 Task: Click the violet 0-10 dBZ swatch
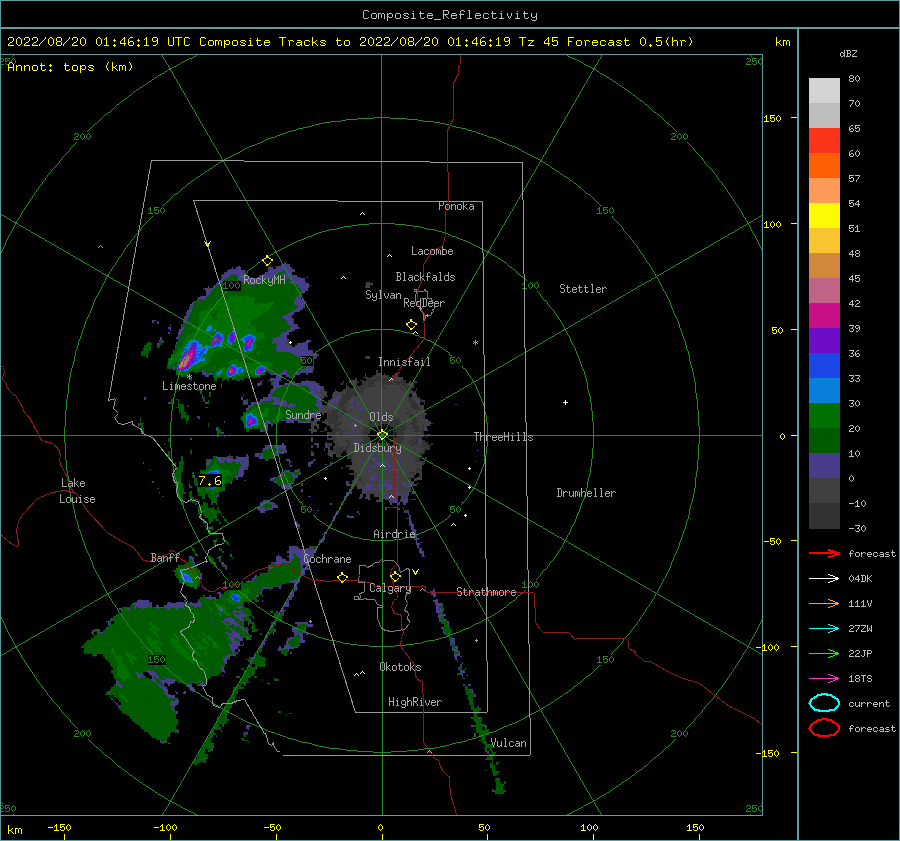pyautogui.click(x=824, y=466)
